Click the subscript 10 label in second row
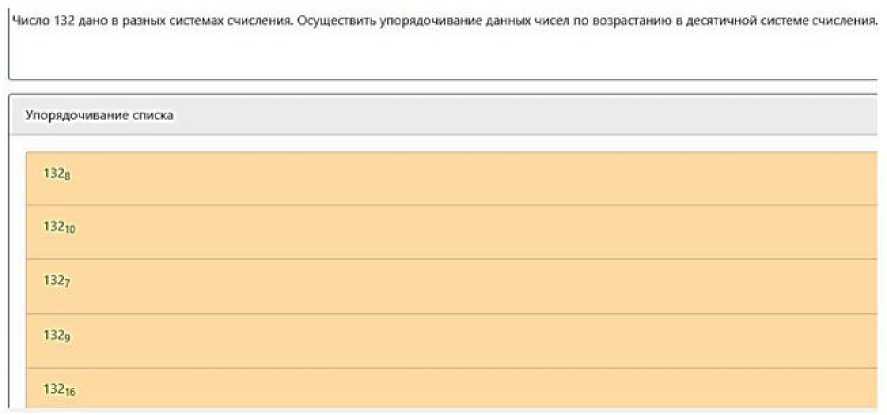The image size is (887, 415). [71, 231]
